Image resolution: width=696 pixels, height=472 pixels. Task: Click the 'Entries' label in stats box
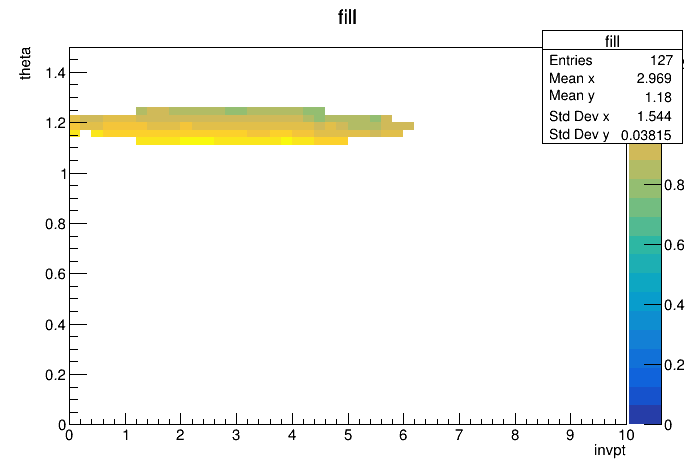coord(570,60)
